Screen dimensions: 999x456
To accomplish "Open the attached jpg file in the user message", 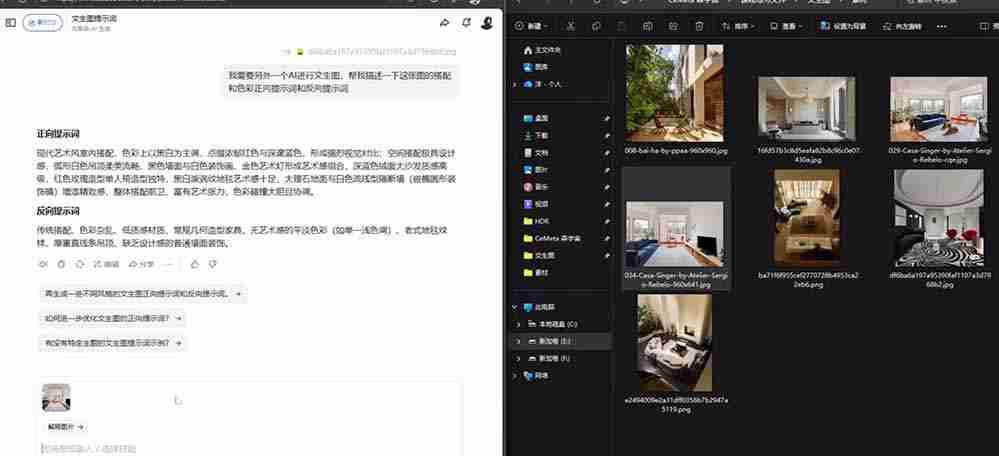I will (376, 52).
